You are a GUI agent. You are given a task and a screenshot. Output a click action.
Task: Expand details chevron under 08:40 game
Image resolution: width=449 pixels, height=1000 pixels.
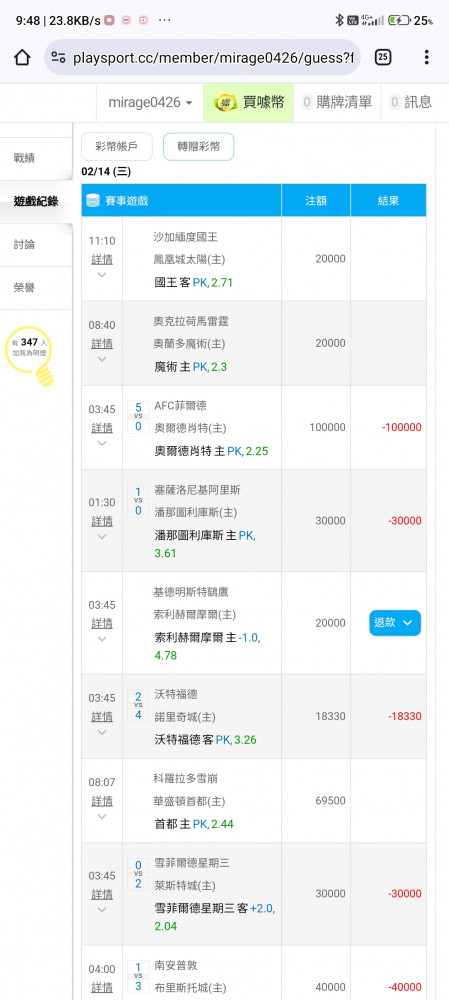102,359
